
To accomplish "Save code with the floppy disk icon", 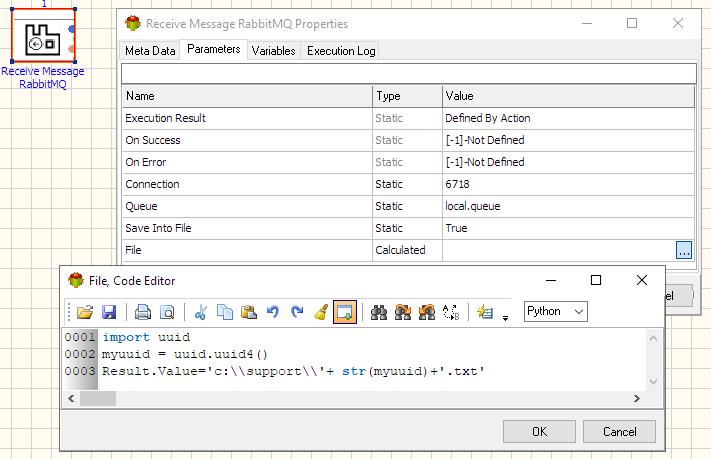I will [109, 312].
